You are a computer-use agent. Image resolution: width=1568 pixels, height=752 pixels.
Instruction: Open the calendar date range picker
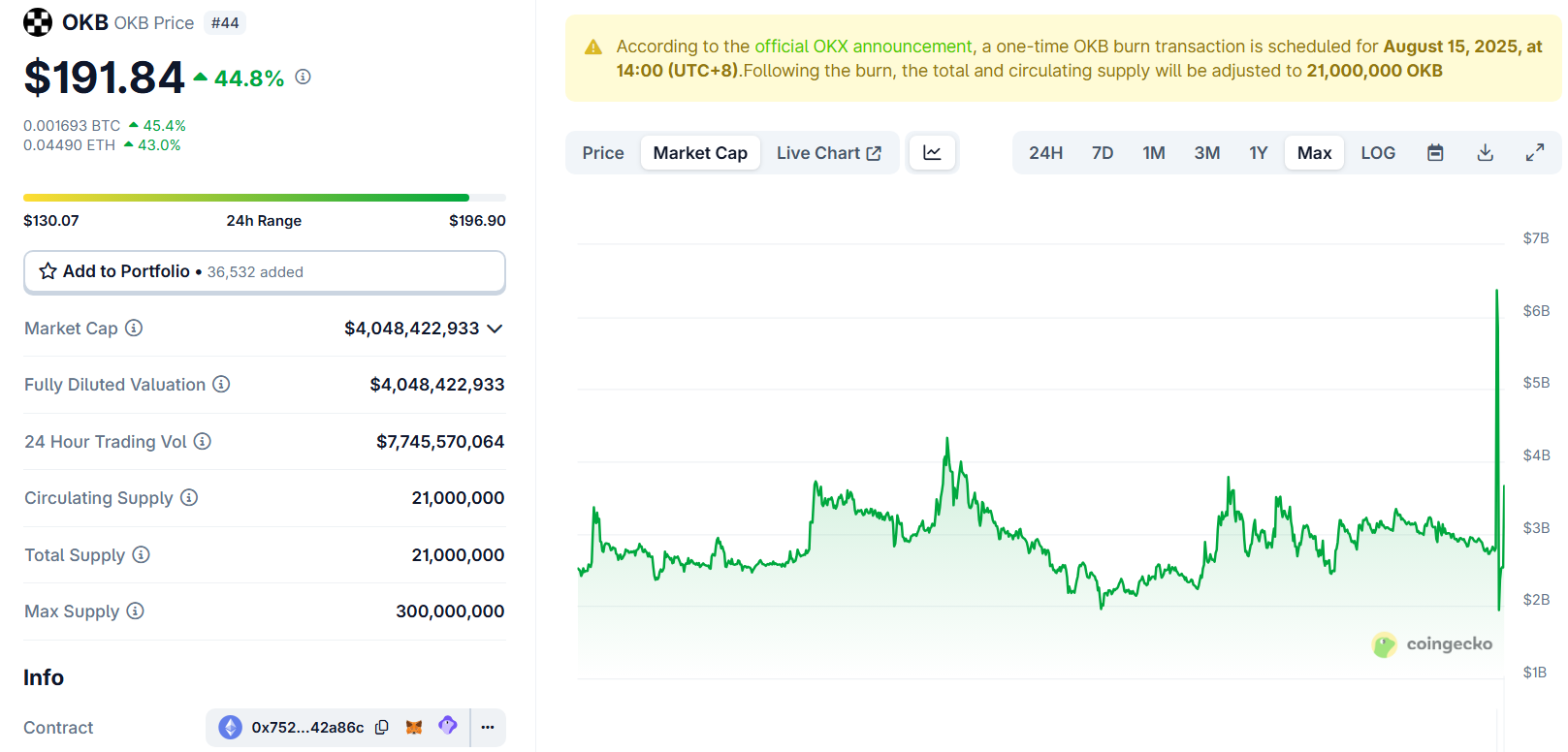pyautogui.click(x=1435, y=153)
